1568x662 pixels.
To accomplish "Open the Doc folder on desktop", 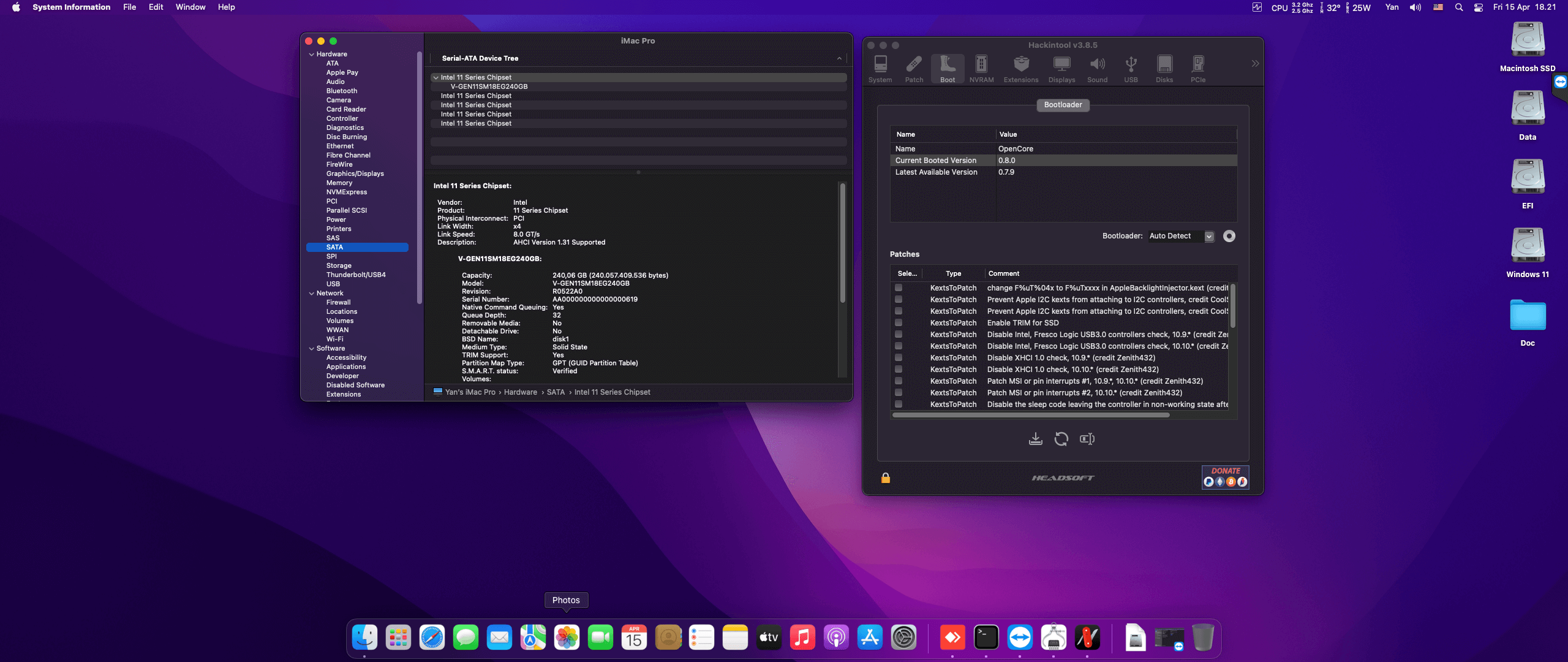I will coord(1528,322).
